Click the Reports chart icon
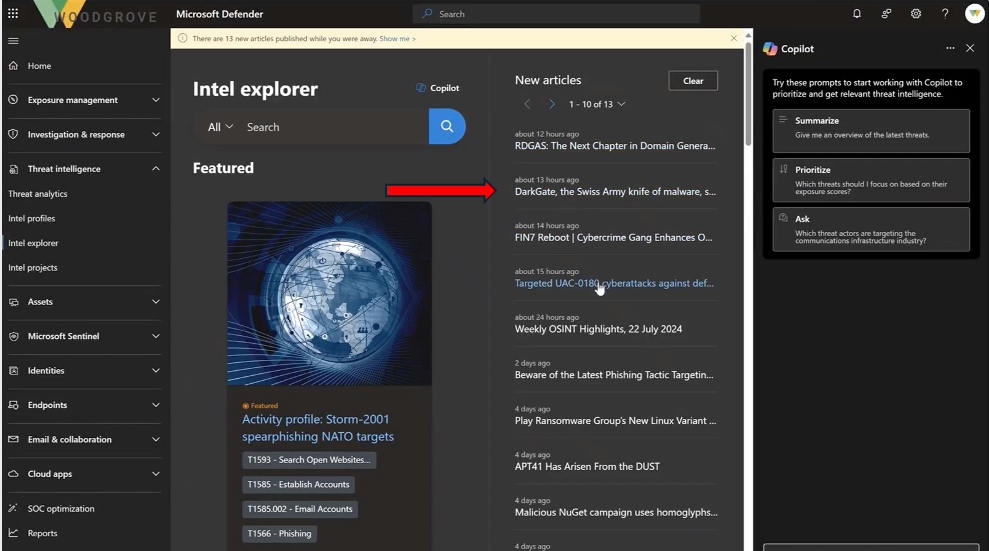The height and width of the screenshot is (551, 989). [x=13, y=533]
